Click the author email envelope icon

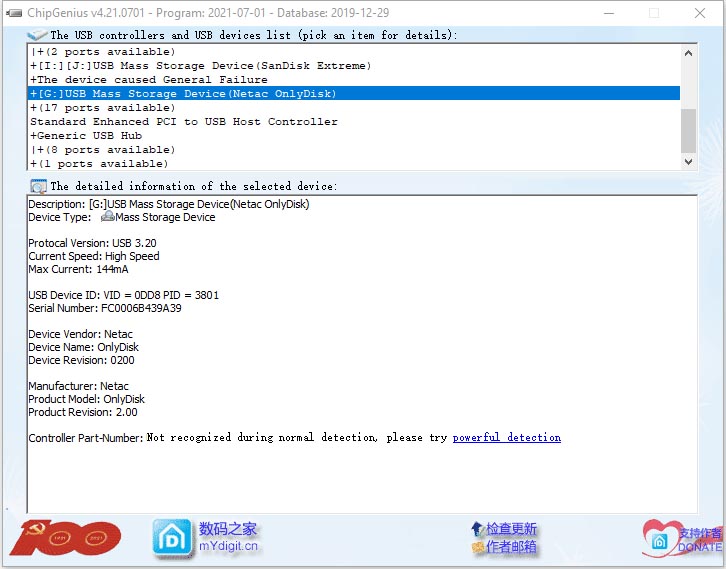[x=477, y=547]
